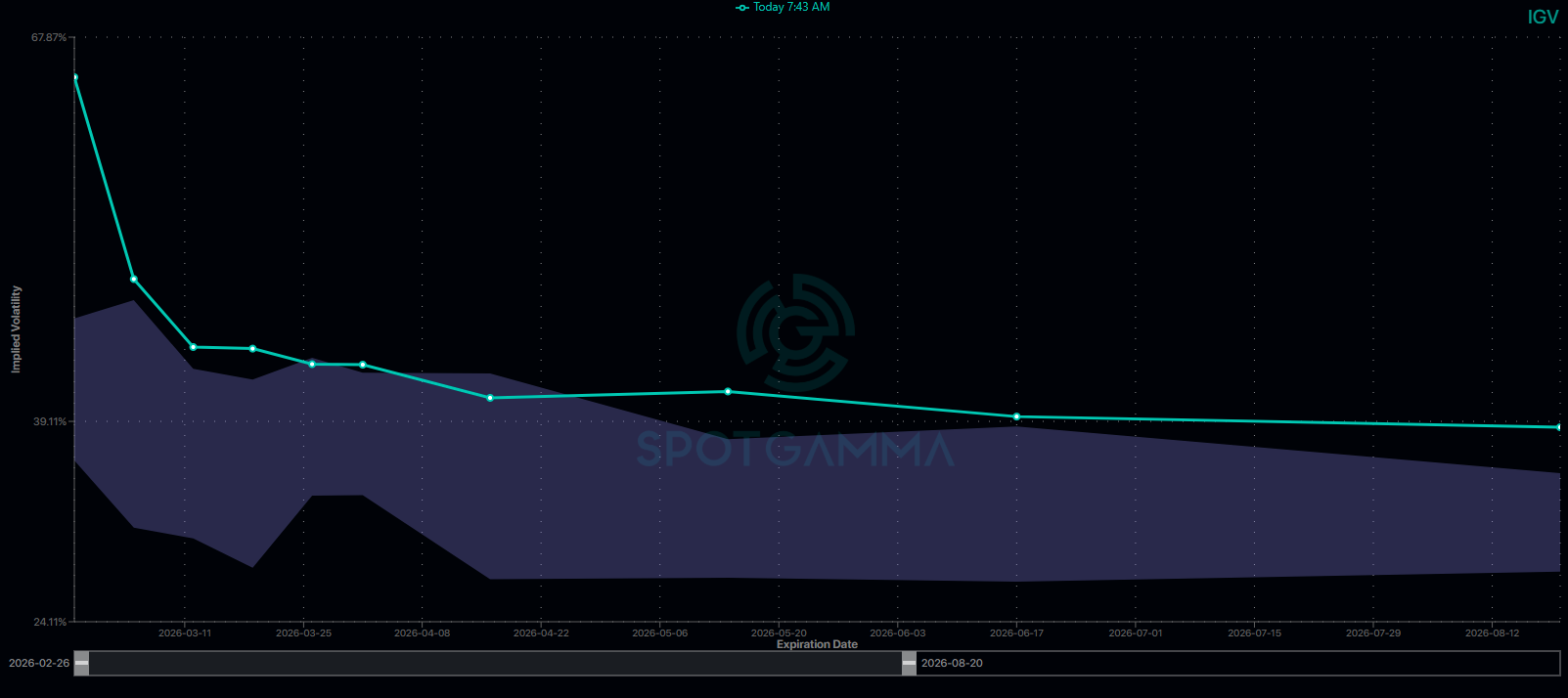Select the last data point at far right
Screen dimensions: 1568x698
[x=1559, y=427]
